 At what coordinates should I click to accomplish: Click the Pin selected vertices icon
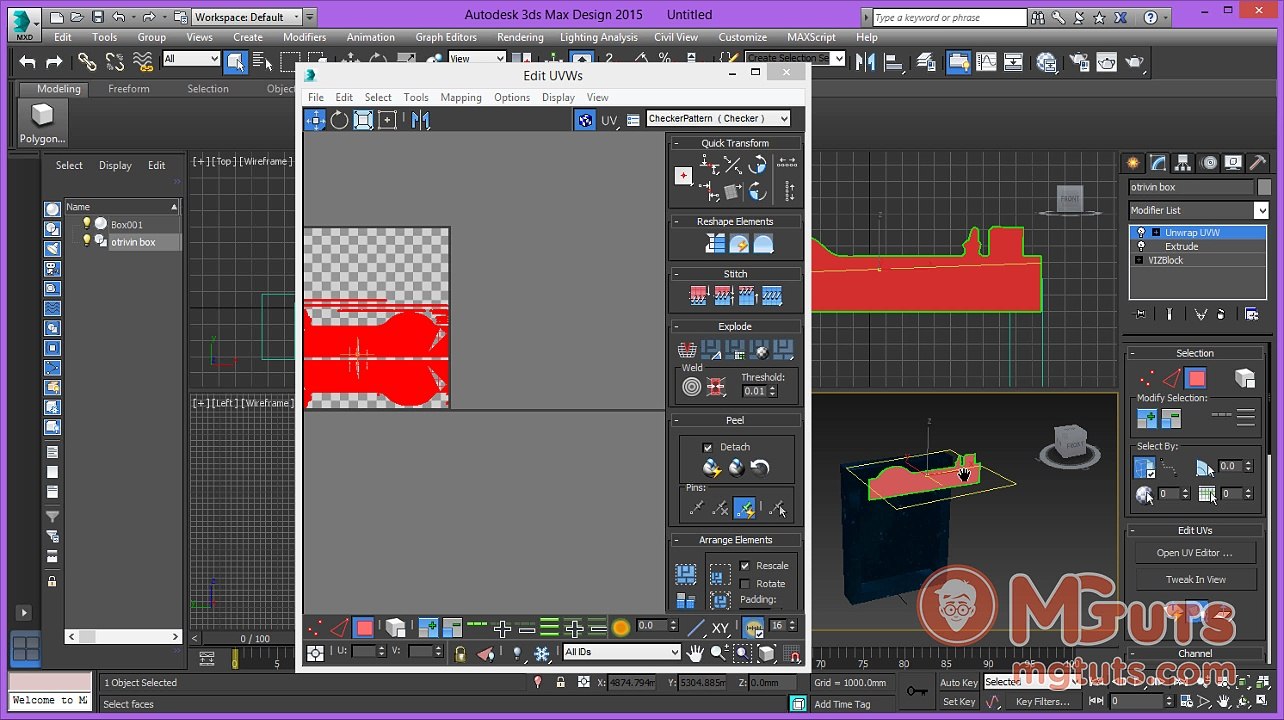pyautogui.click(x=697, y=508)
